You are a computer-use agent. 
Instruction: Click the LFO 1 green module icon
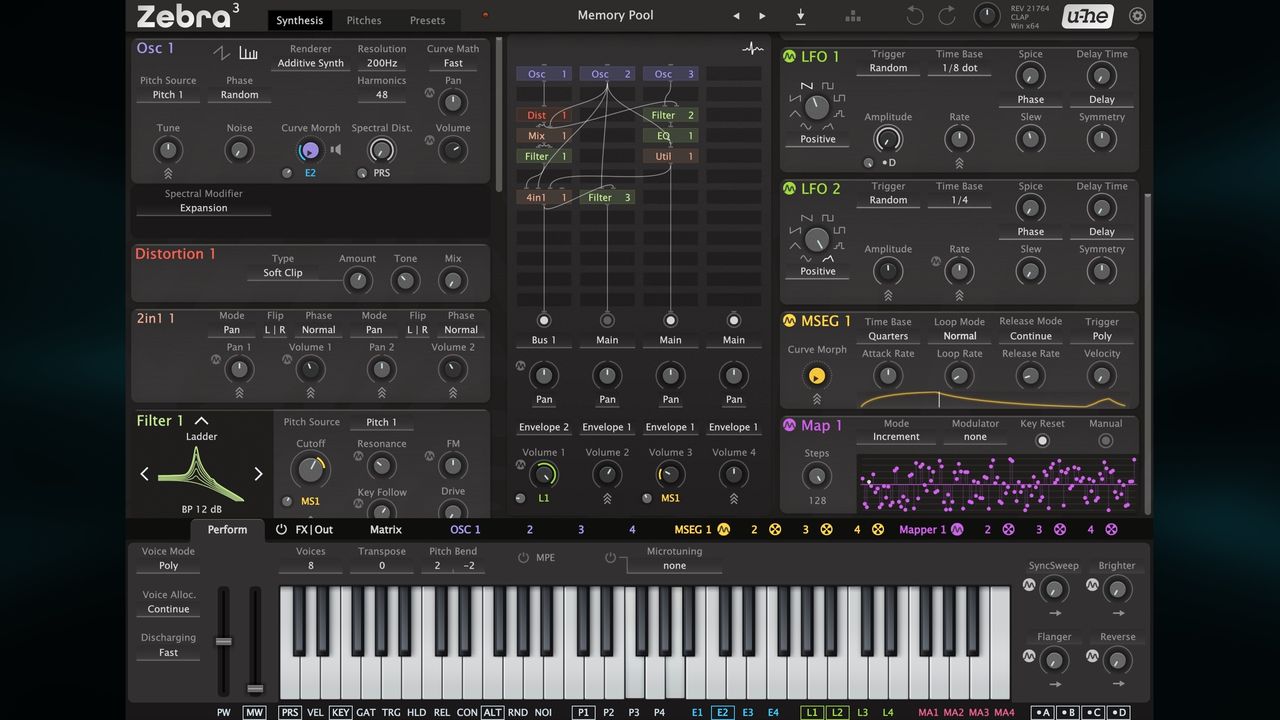(789, 57)
